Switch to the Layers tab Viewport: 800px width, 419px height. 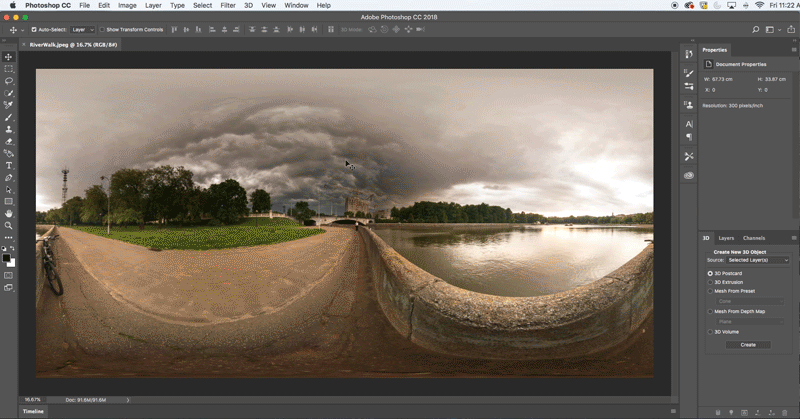726,238
